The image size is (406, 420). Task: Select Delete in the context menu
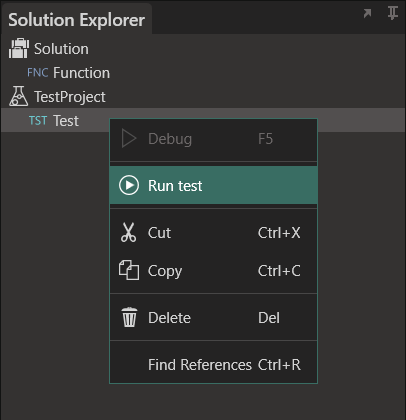(x=213, y=317)
